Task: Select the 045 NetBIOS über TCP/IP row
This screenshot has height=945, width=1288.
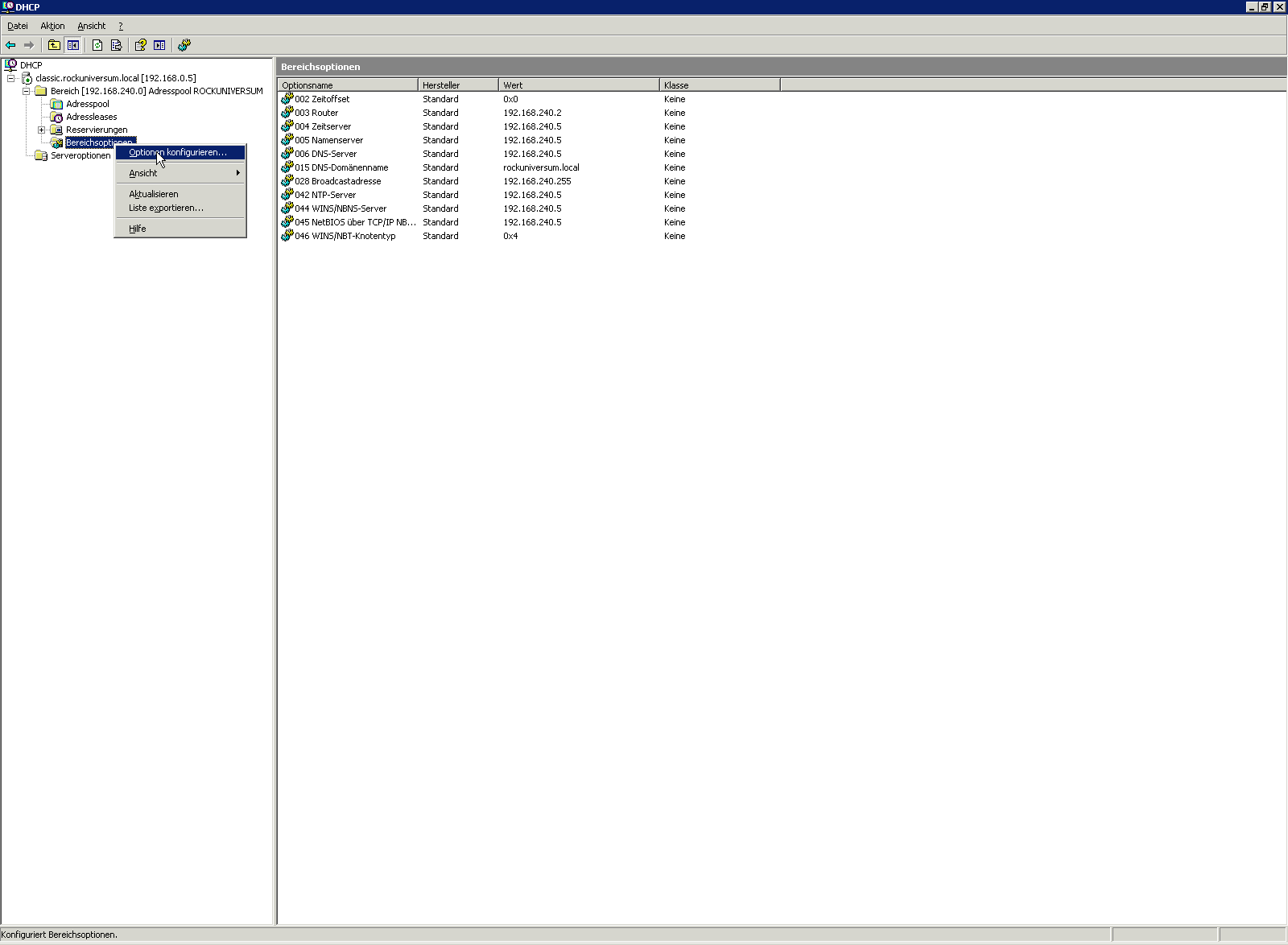Action: tap(529, 222)
